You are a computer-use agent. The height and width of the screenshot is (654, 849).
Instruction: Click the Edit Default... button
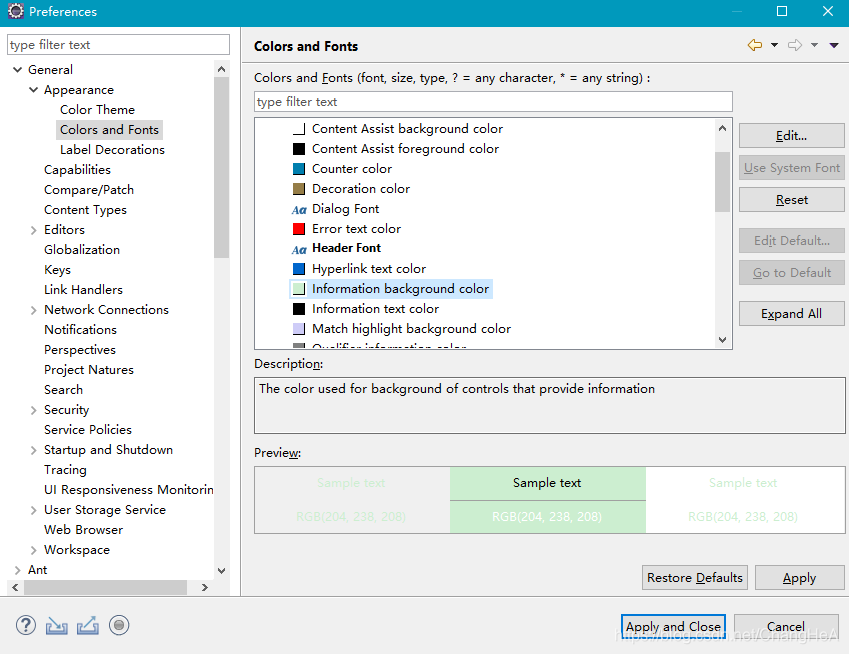(792, 240)
